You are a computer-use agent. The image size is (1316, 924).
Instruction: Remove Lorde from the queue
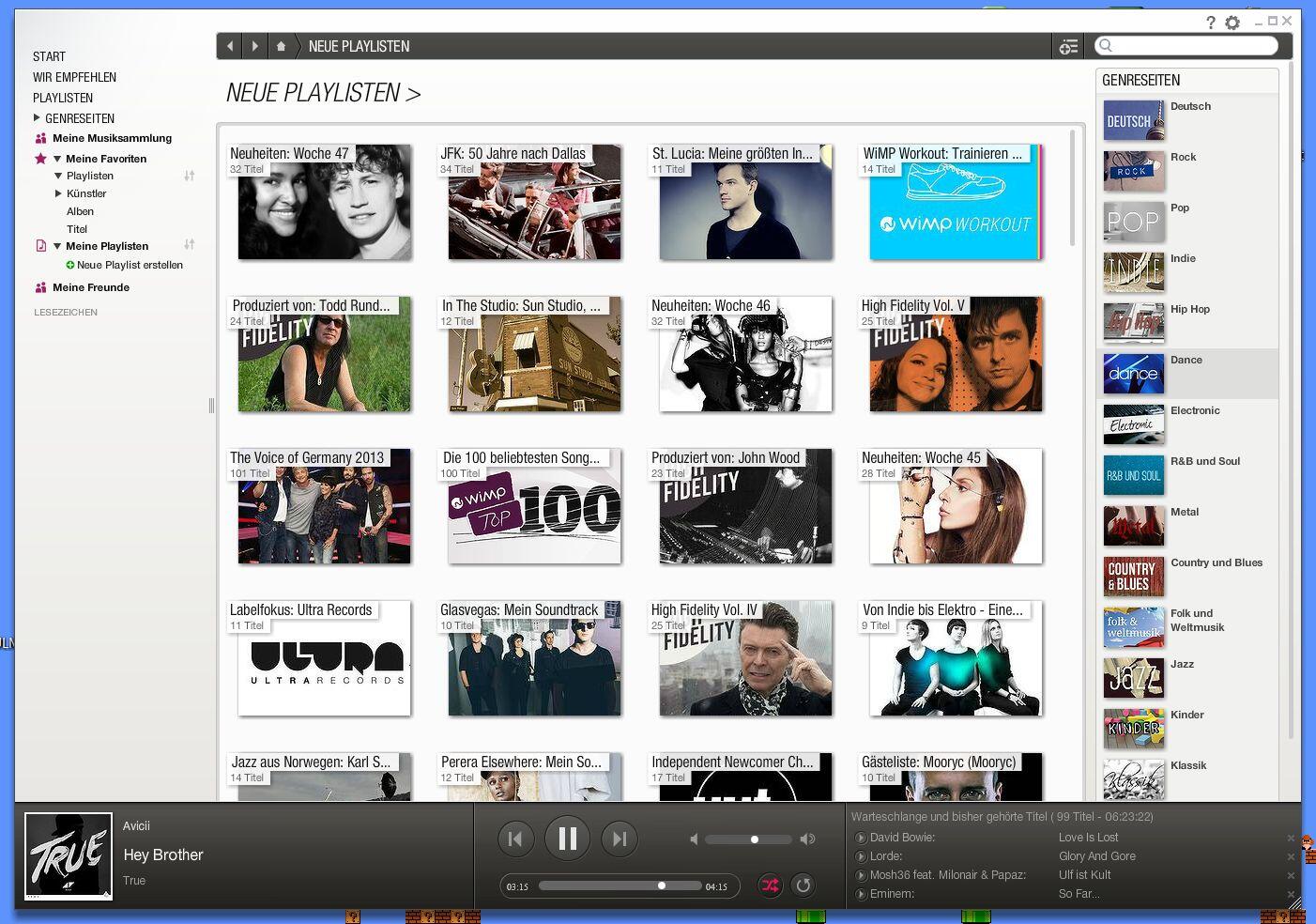[x=1291, y=856]
